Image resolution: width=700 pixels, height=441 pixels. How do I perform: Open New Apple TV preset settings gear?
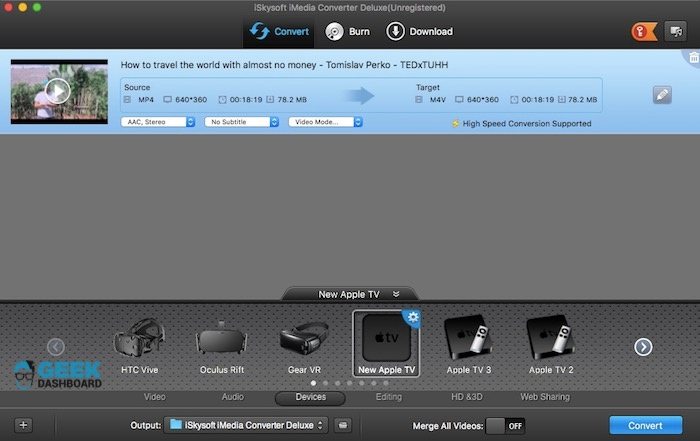[x=413, y=317]
